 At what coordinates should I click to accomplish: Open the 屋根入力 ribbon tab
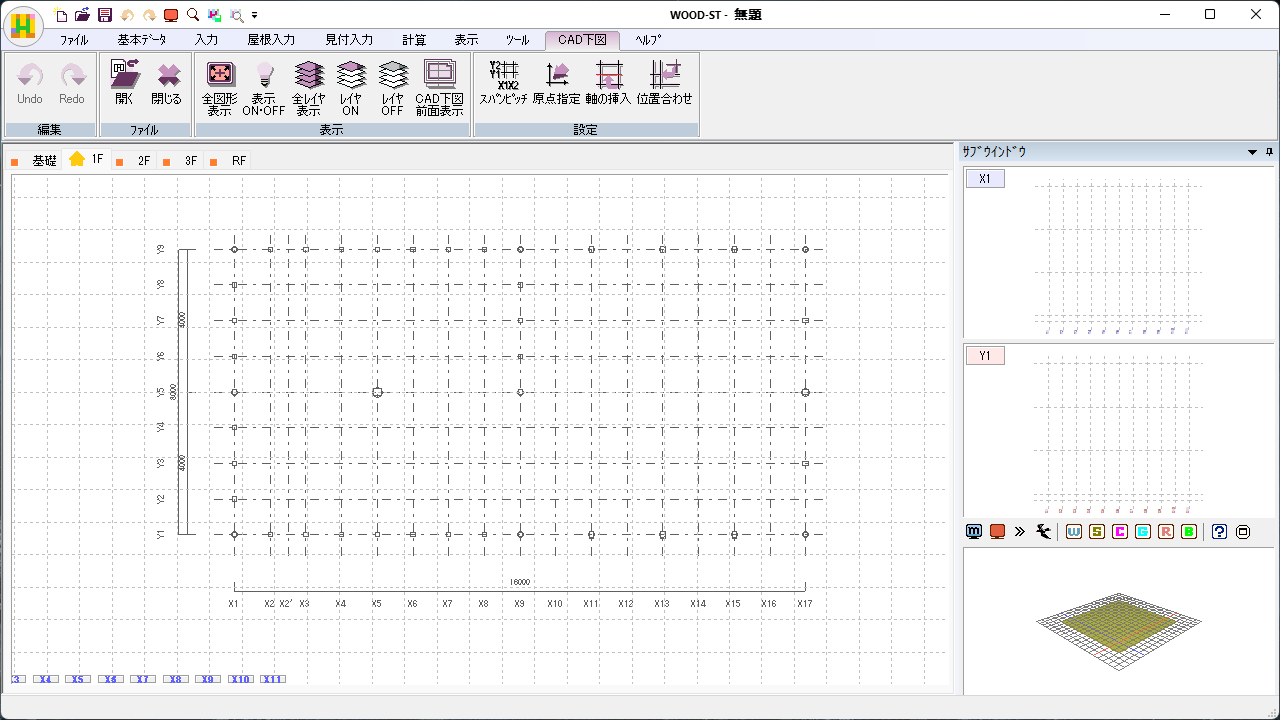coord(271,40)
